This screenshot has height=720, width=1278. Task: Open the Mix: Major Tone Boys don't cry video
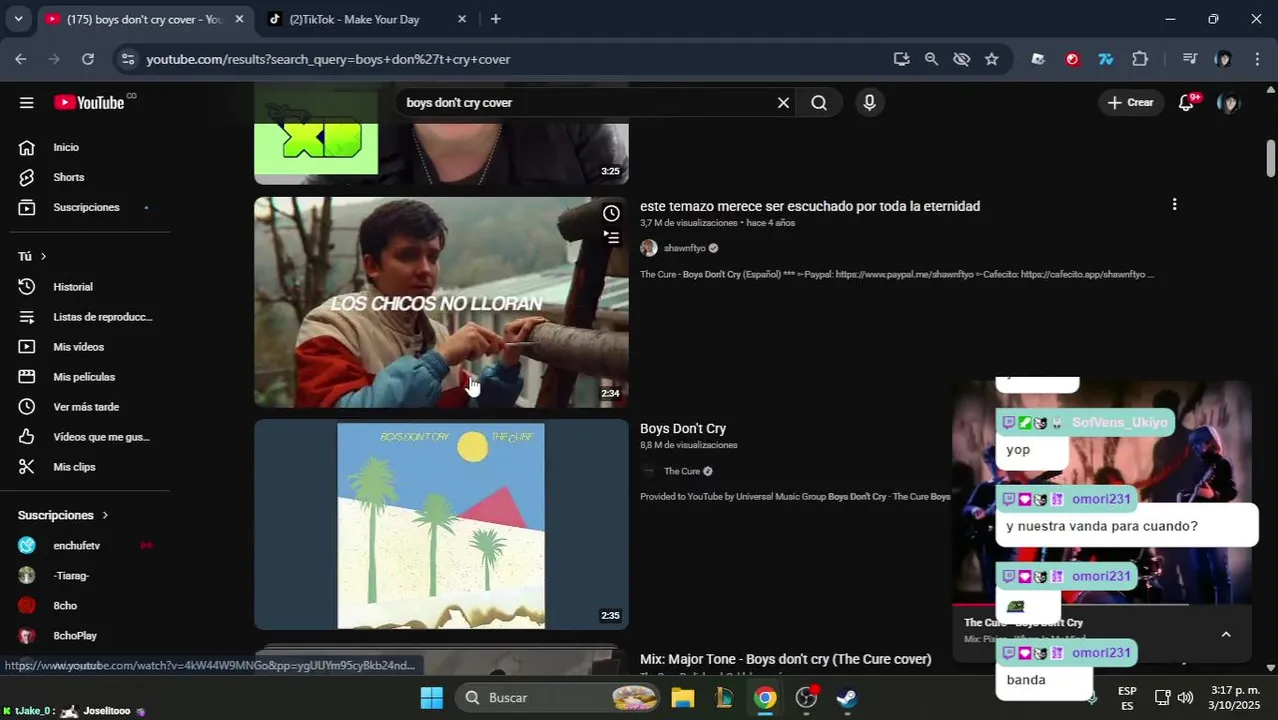tap(786, 659)
